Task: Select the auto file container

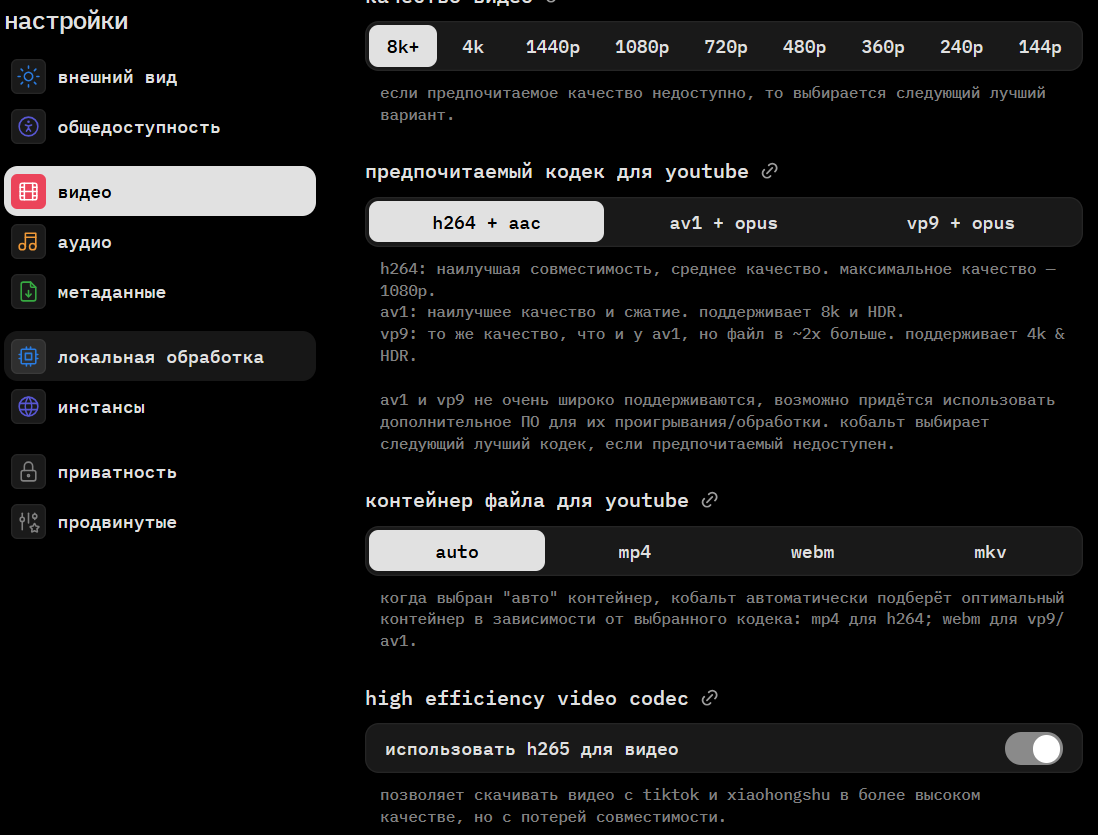Action: [457, 551]
